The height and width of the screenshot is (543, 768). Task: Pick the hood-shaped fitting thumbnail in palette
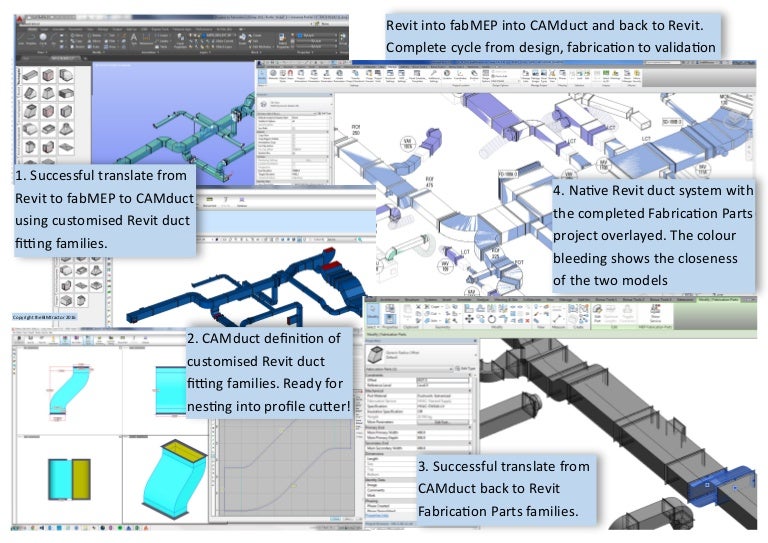(67, 129)
